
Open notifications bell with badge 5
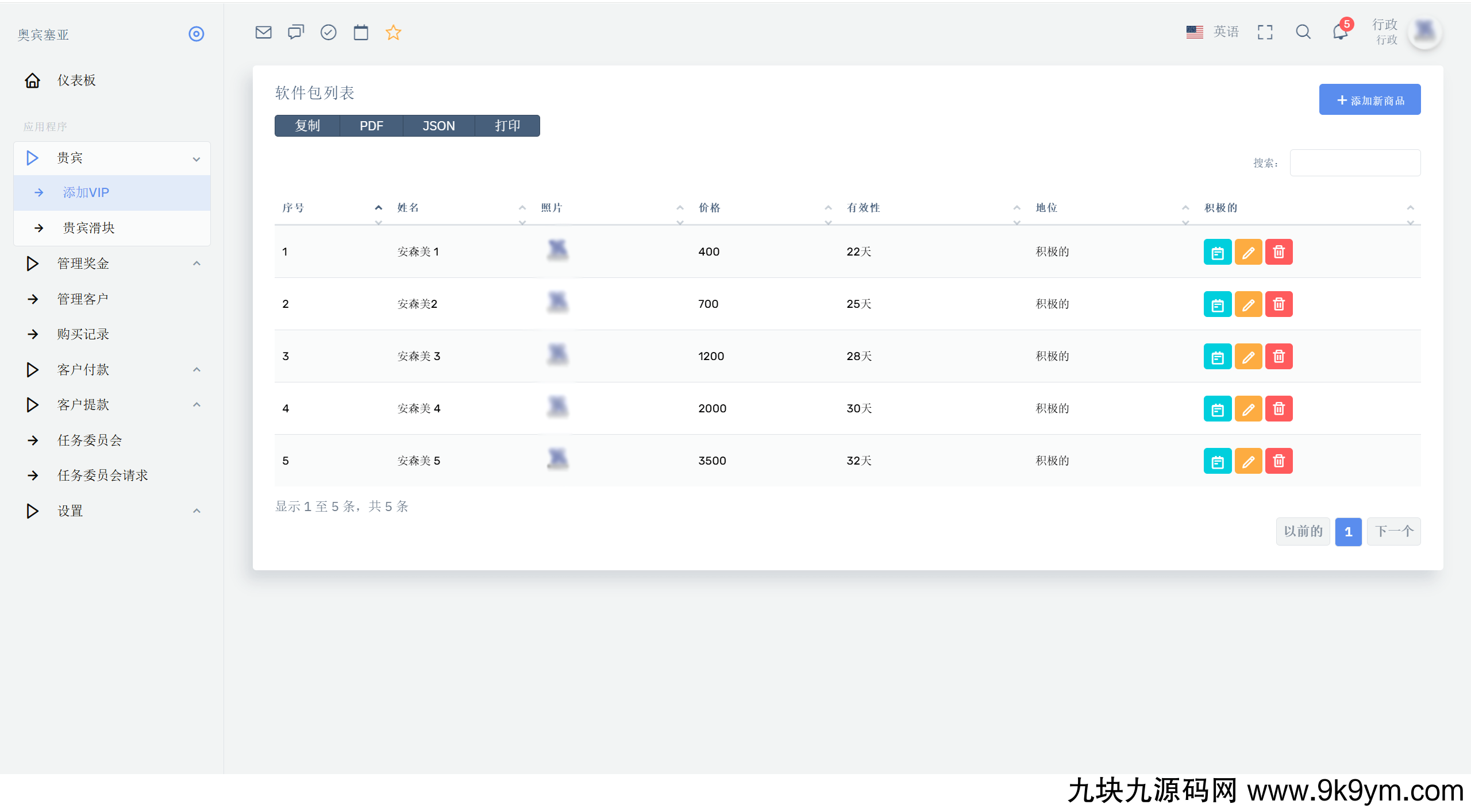(x=1341, y=32)
